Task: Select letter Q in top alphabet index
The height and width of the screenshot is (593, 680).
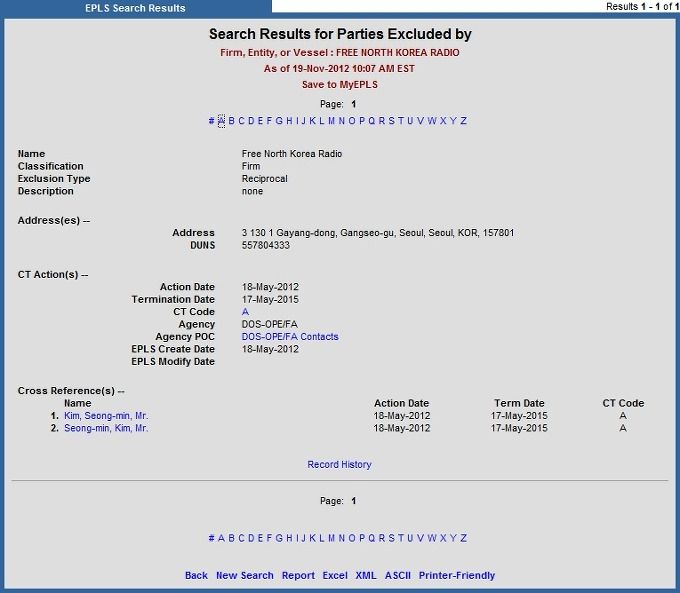Action: (371, 121)
